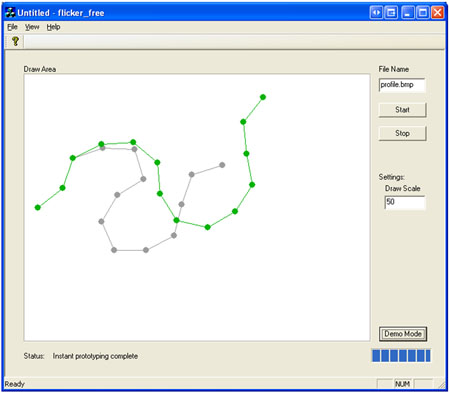The width and height of the screenshot is (450, 393).
Task: Click the left-right arrows title bar button
Action: click(x=376, y=13)
